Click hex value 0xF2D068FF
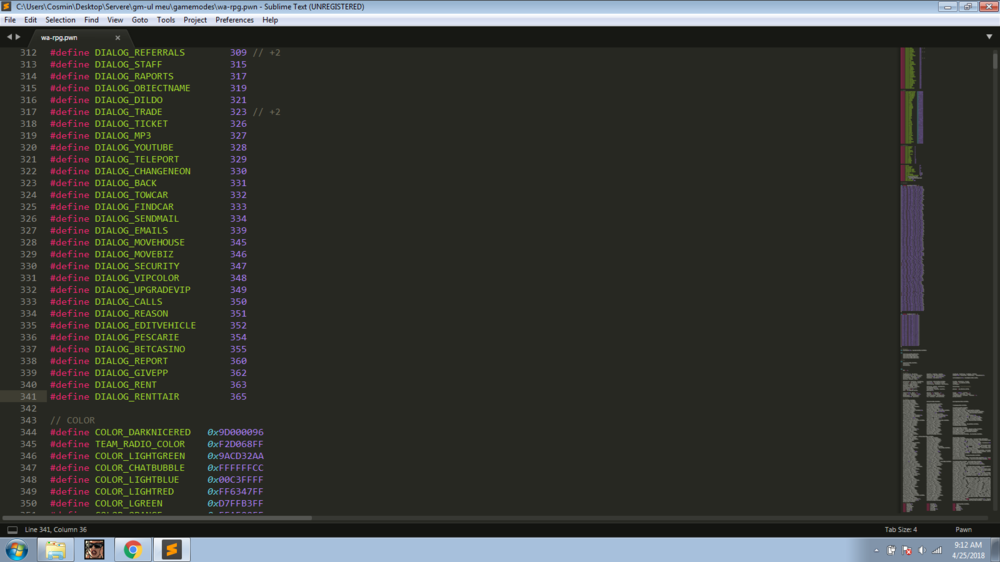Screen dimensions: 1000x562 point(235,444)
